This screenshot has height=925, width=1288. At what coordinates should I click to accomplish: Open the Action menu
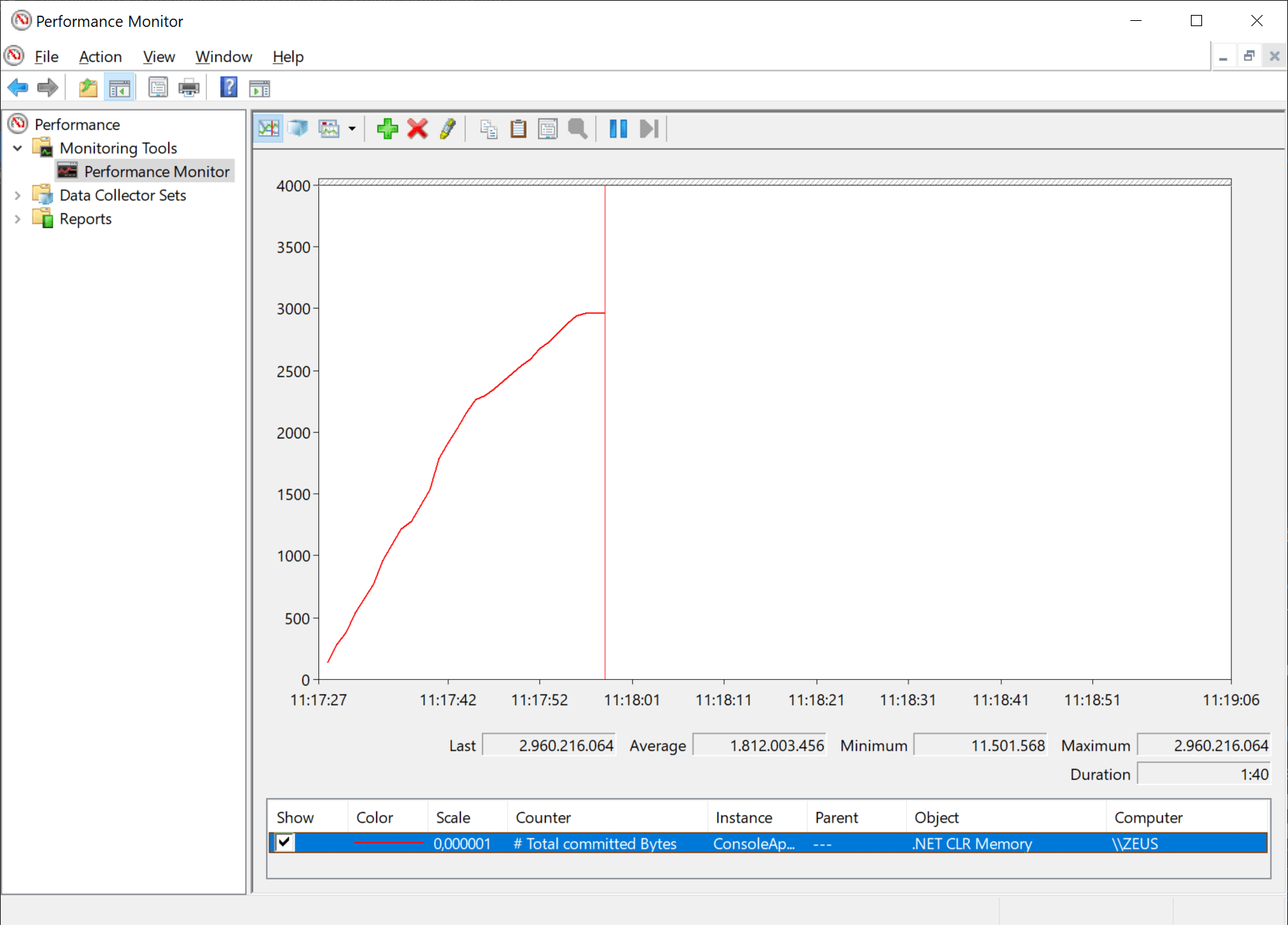tap(100, 57)
